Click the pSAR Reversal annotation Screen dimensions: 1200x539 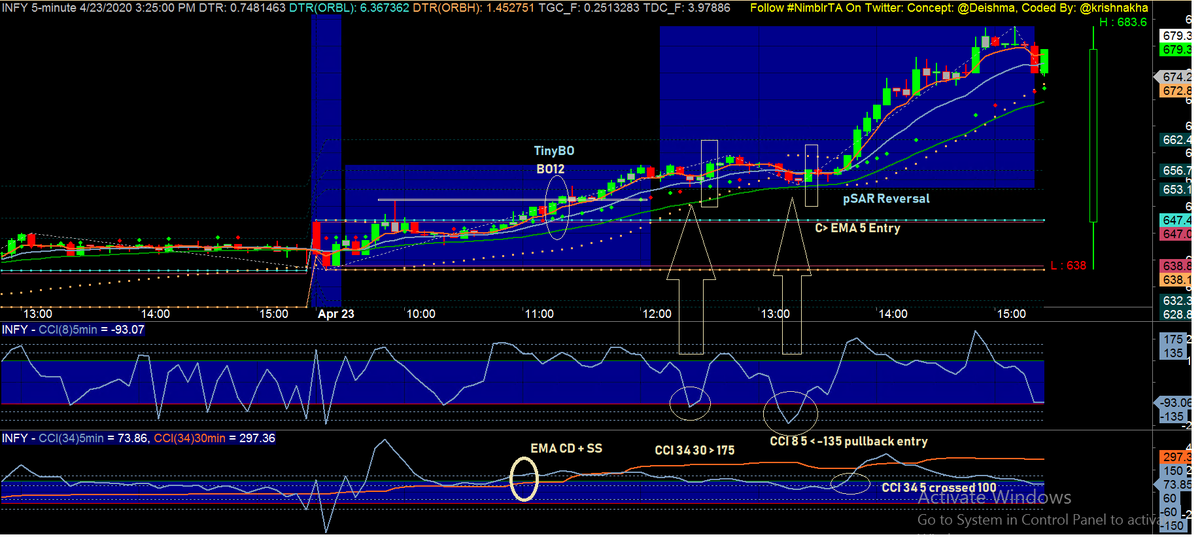[x=885, y=198]
